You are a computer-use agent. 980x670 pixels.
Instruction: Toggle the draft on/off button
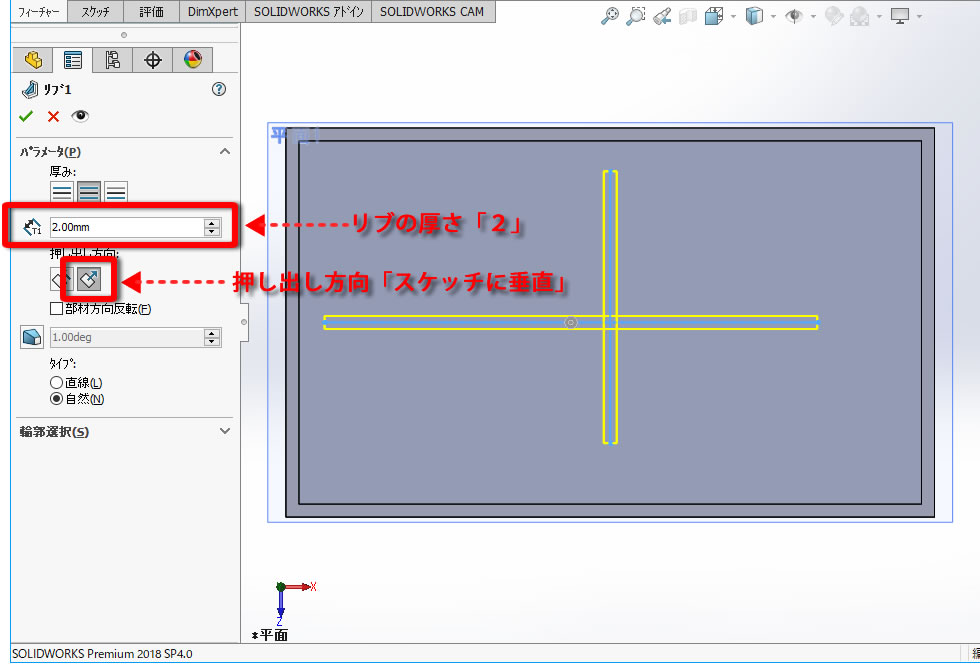coord(32,337)
